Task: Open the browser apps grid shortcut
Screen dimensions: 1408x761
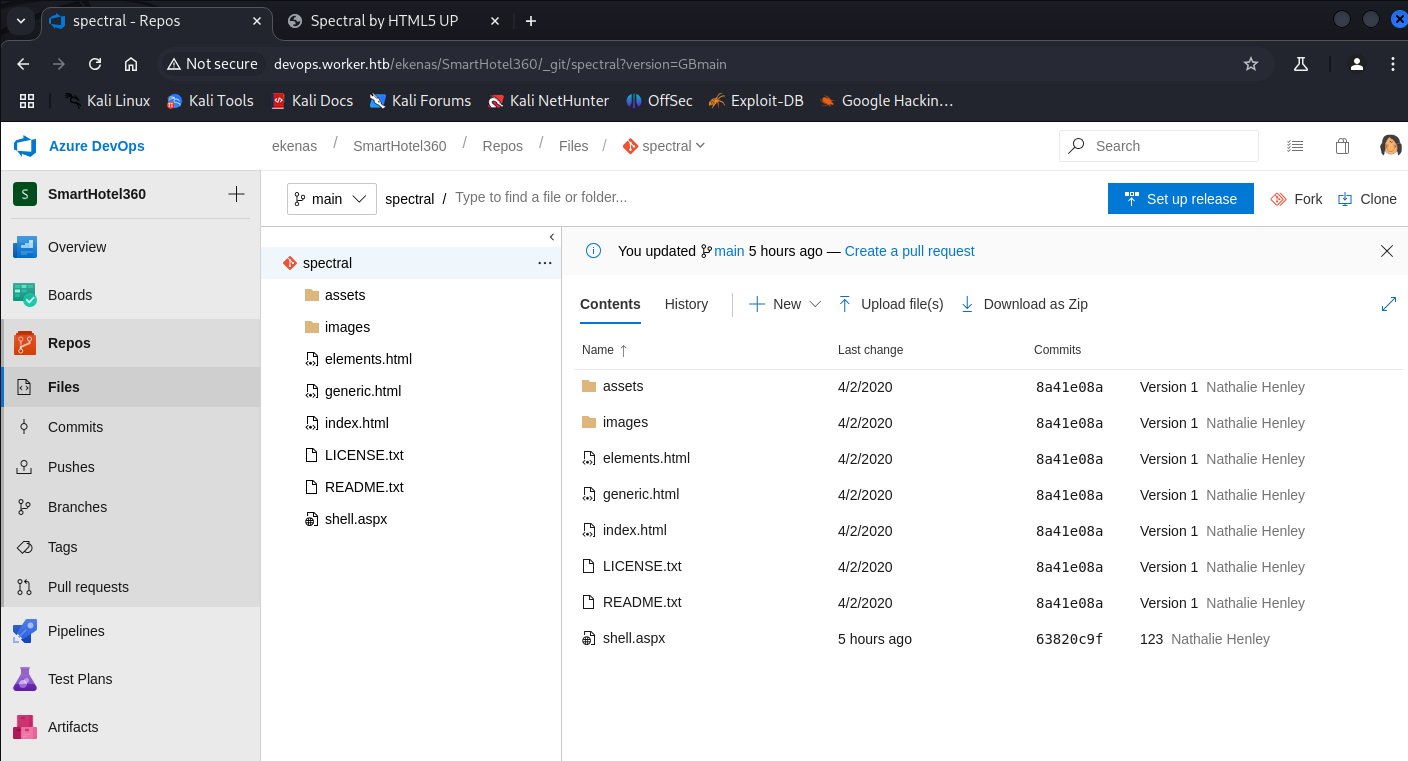Action: (x=27, y=100)
